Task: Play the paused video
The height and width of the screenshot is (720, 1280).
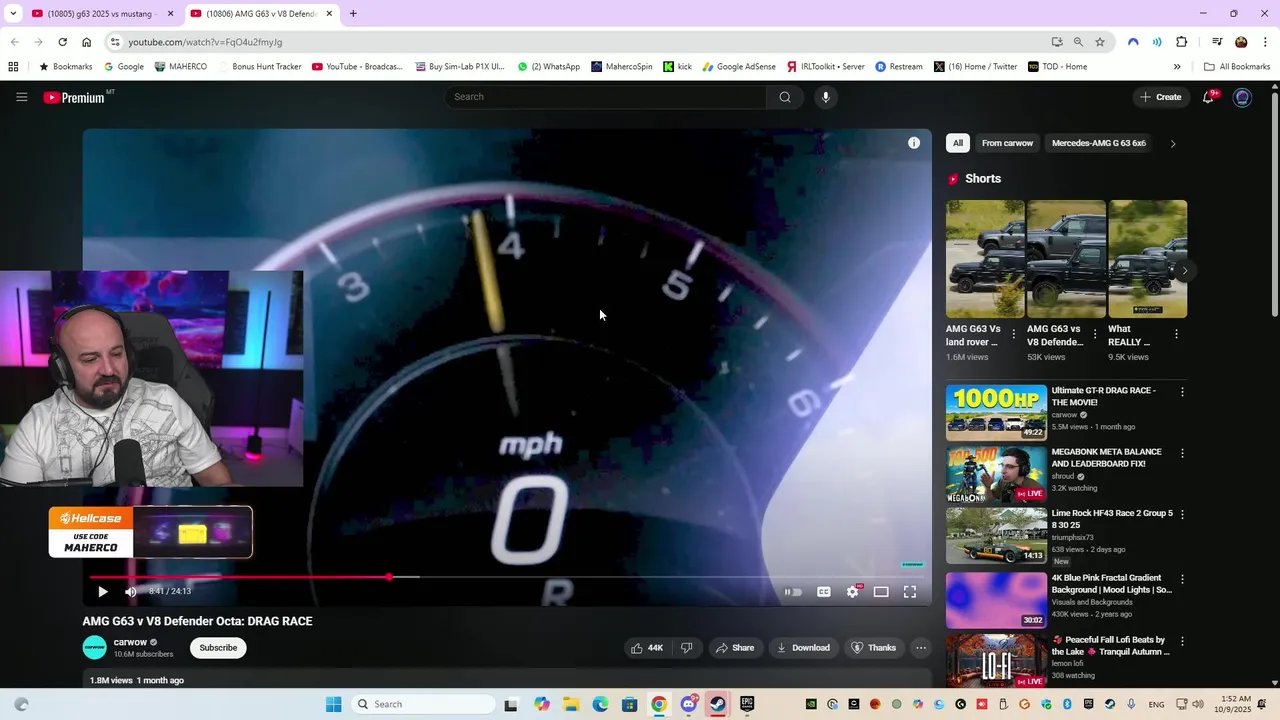Action: coord(102,591)
